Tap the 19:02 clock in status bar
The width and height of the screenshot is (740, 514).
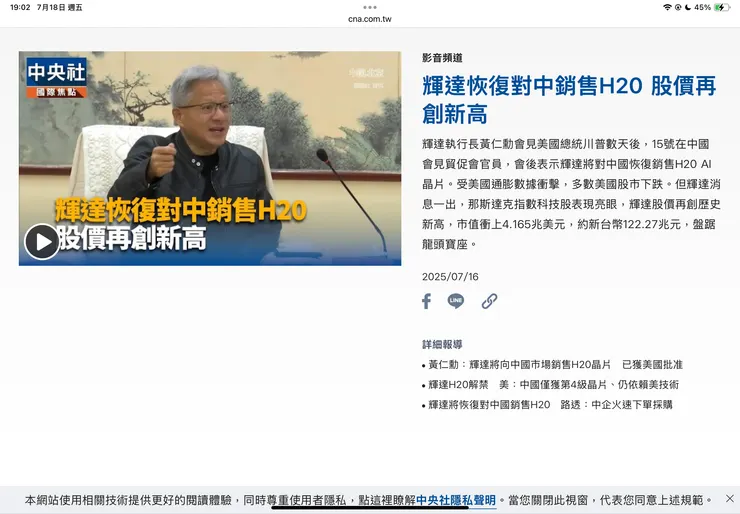20,8
